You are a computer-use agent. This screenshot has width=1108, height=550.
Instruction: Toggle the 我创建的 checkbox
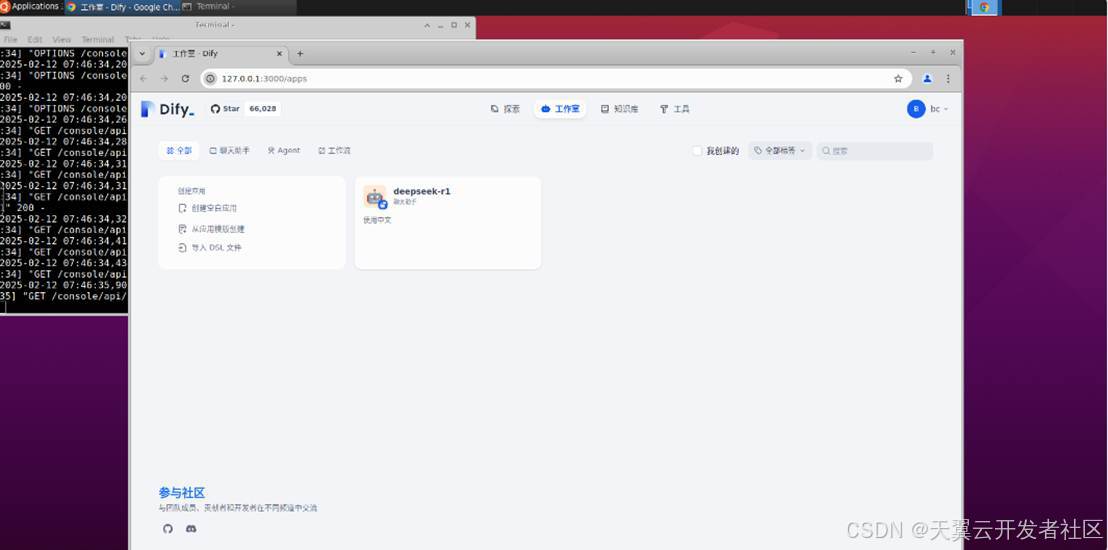(697, 151)
